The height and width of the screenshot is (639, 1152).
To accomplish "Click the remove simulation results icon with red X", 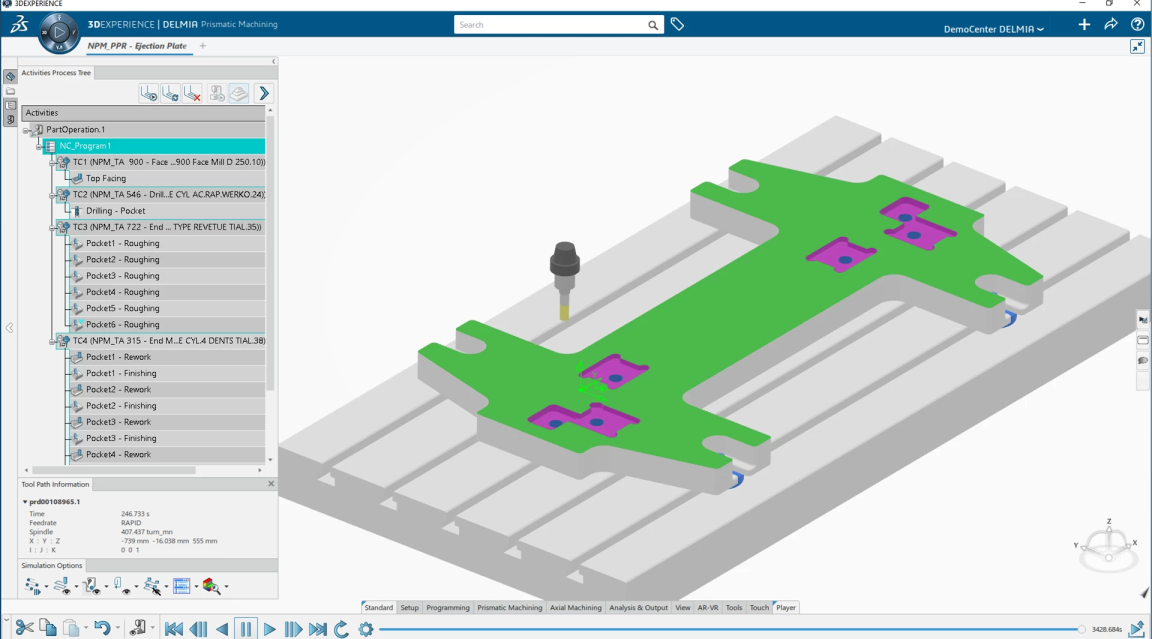I will 191,92.
